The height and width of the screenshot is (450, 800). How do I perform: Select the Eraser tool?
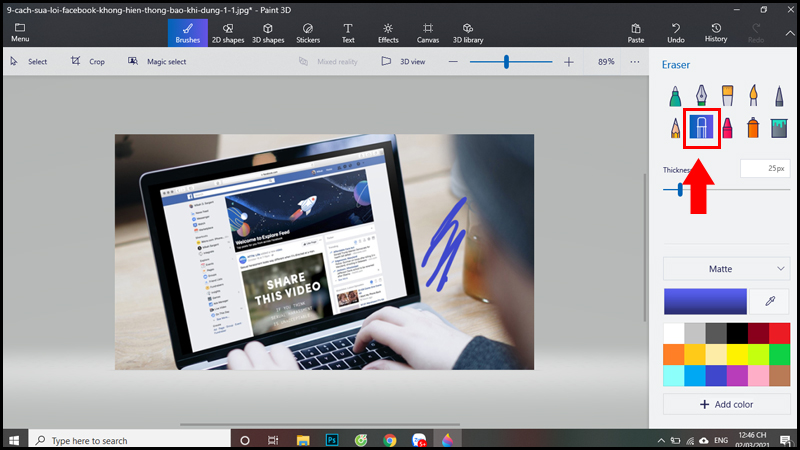702,127
